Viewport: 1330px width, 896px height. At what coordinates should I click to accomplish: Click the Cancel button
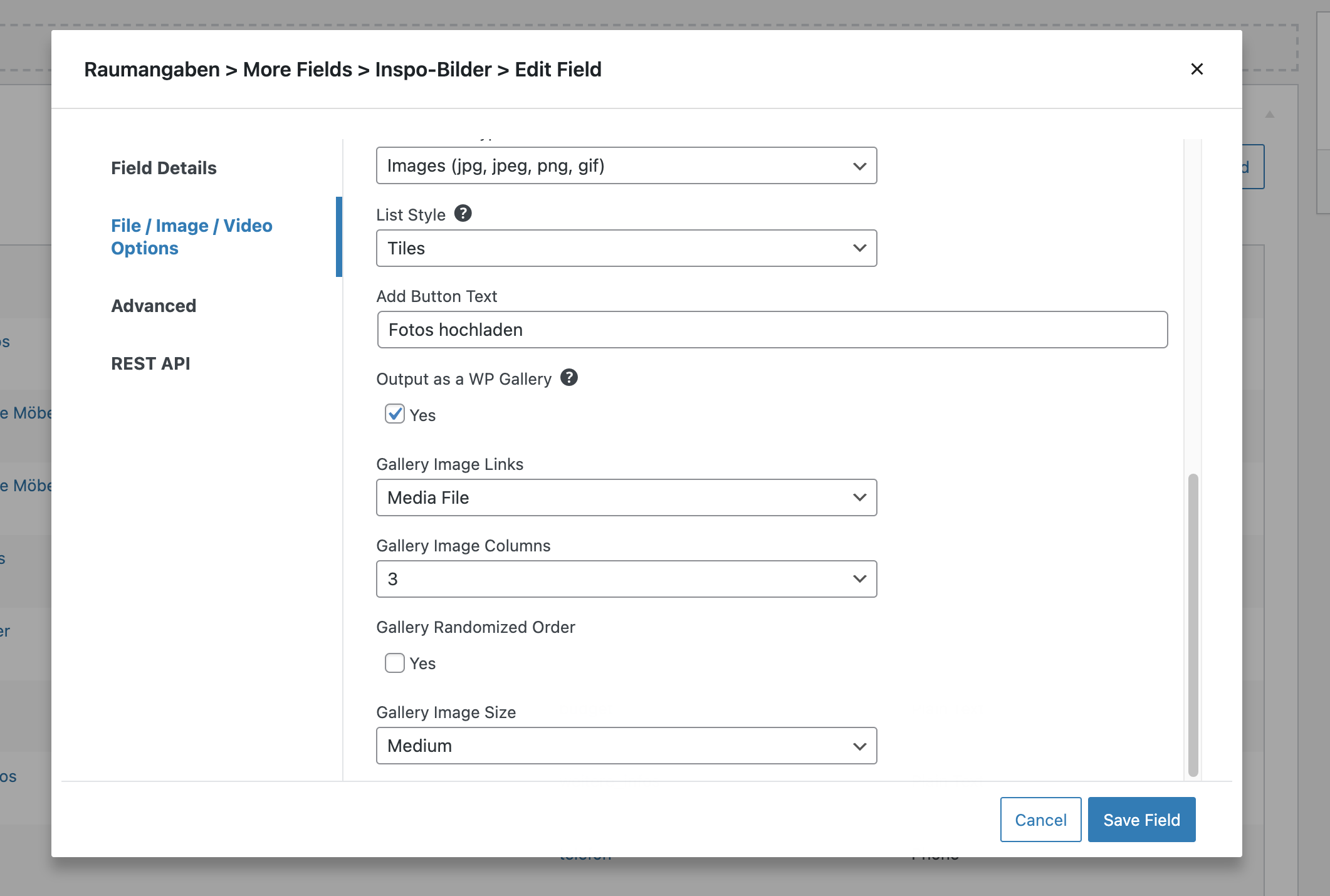tap(1040, 820)
